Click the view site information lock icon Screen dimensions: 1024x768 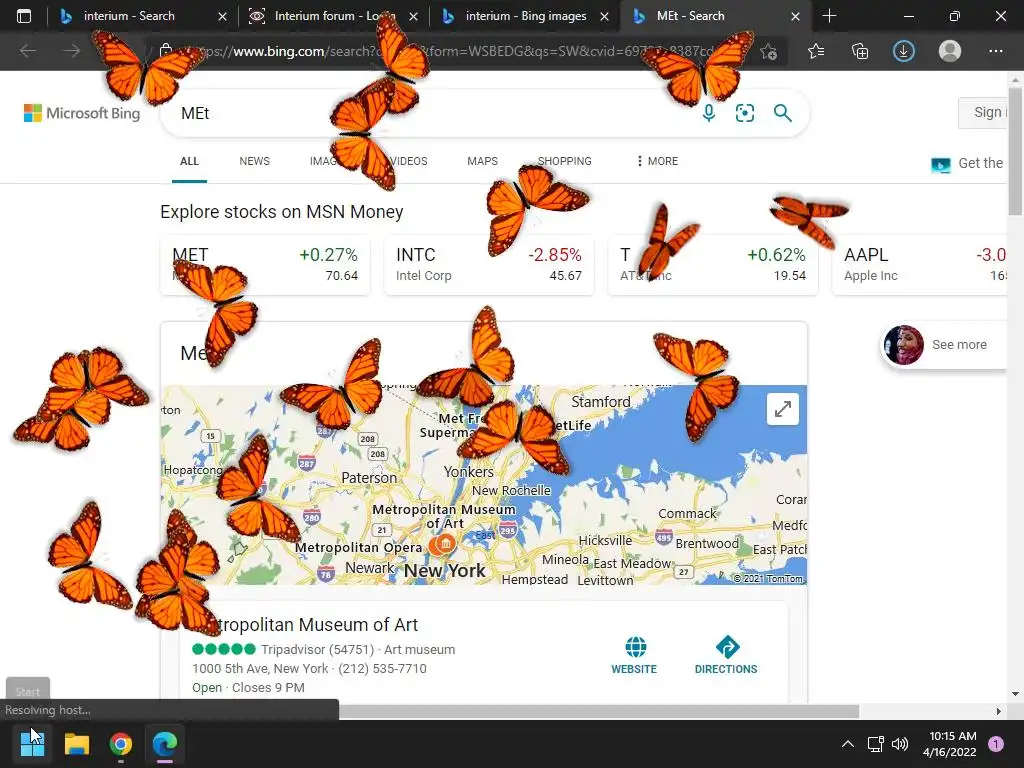coord(166,51)
